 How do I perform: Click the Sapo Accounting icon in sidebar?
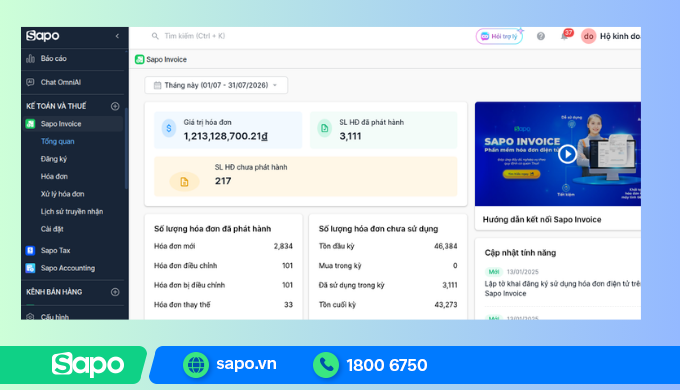tap(30, 268)
